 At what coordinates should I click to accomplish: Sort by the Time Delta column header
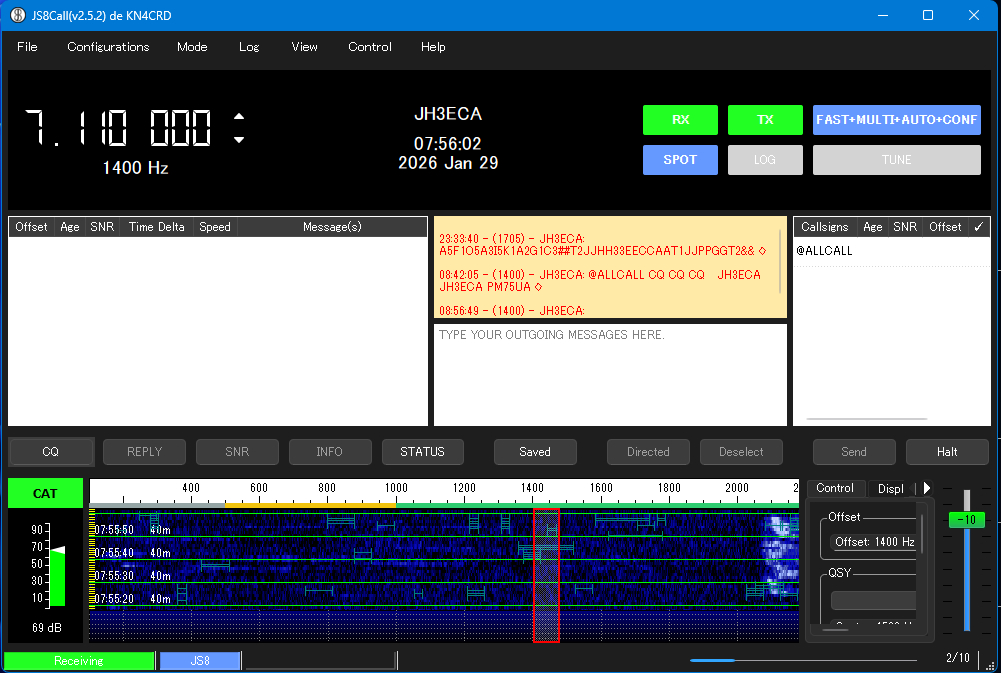click(x=156, y=227)
